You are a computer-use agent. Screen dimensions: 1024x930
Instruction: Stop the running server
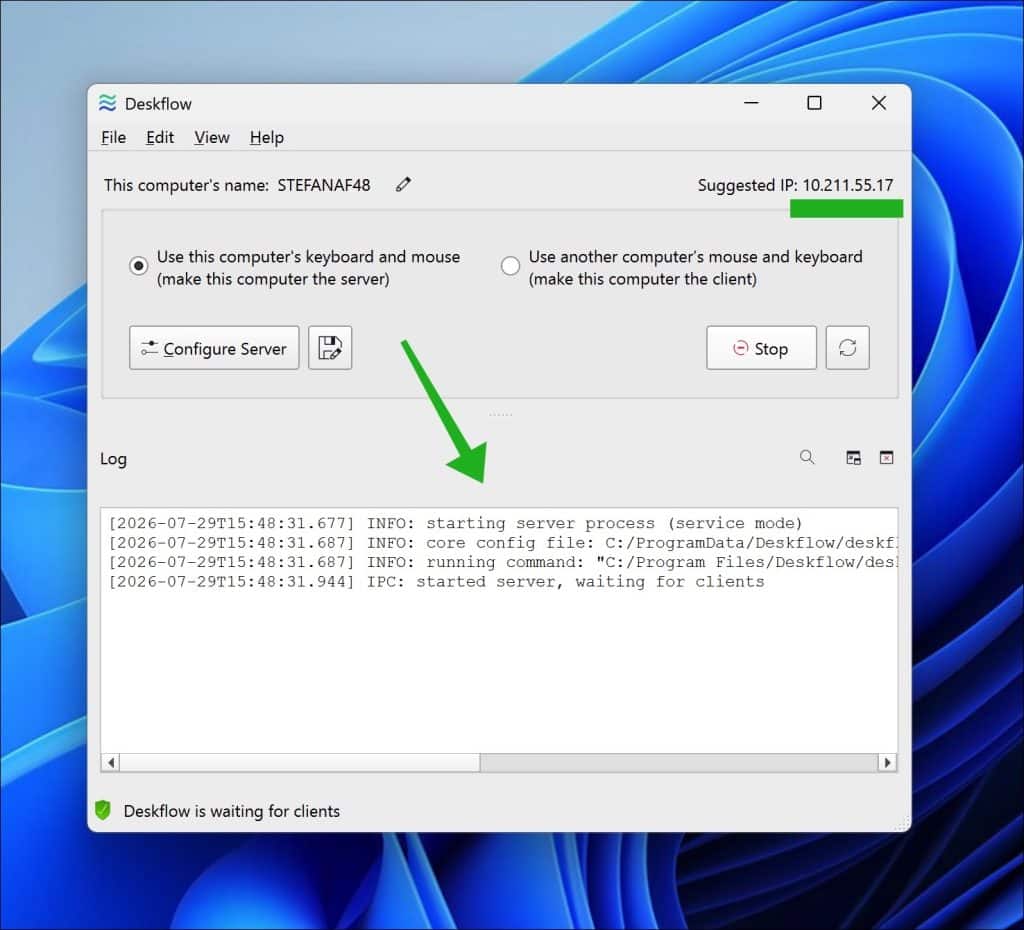click(761, 348)
